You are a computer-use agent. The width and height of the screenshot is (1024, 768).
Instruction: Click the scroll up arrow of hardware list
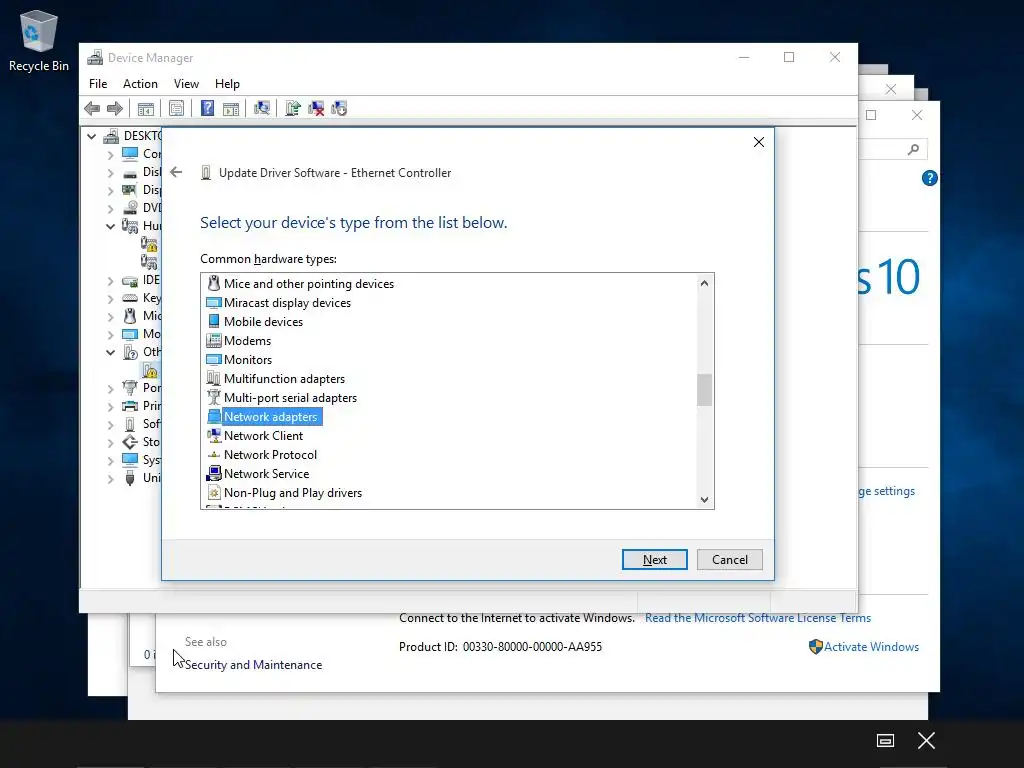(x=704, y=283)
